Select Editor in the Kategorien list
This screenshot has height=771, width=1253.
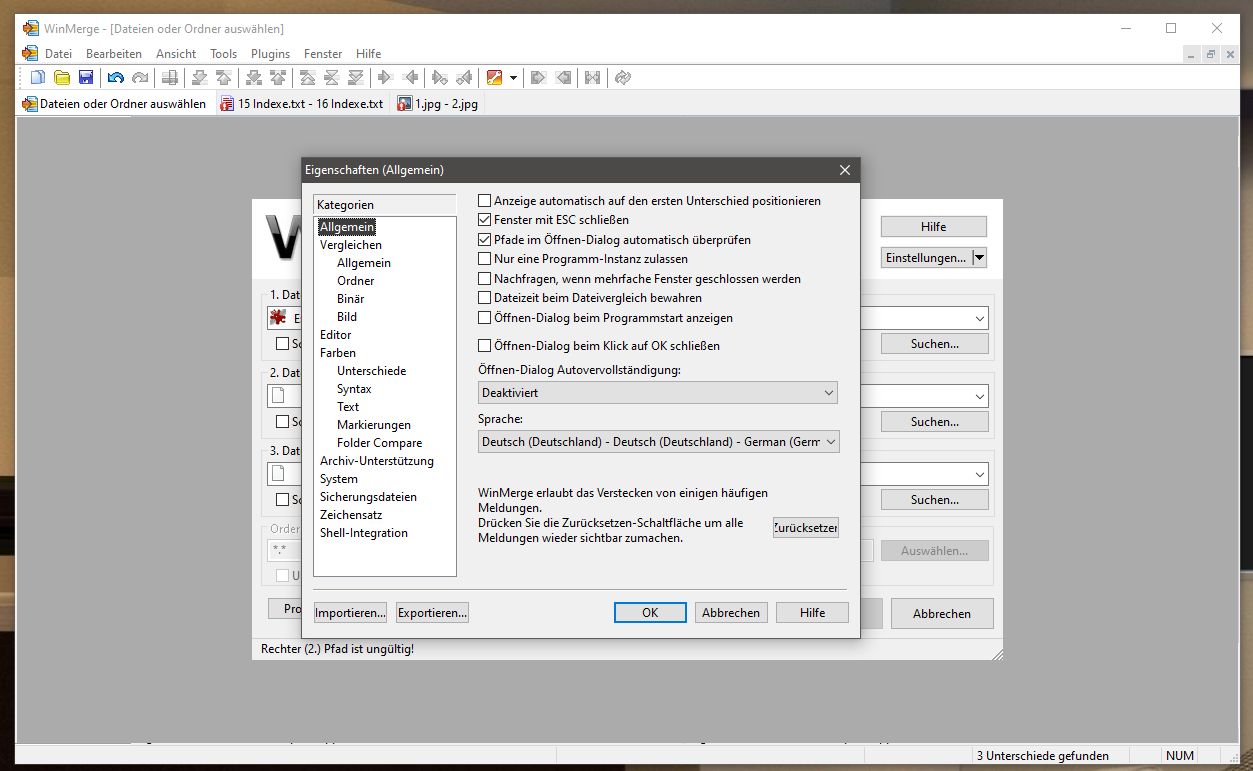coord(336,335)
